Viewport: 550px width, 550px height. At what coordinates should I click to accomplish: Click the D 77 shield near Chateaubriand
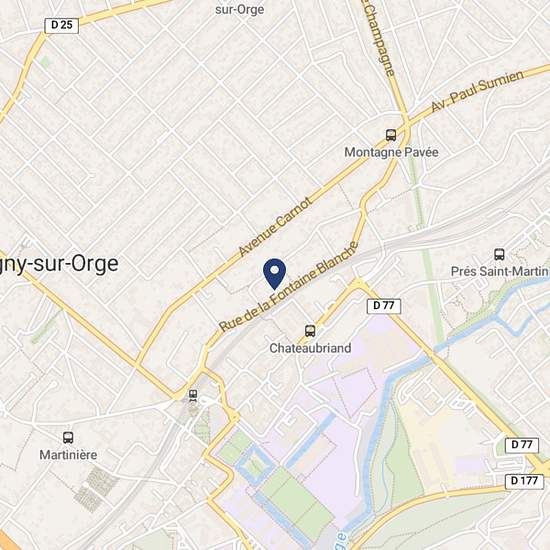[x=384, y=306]
